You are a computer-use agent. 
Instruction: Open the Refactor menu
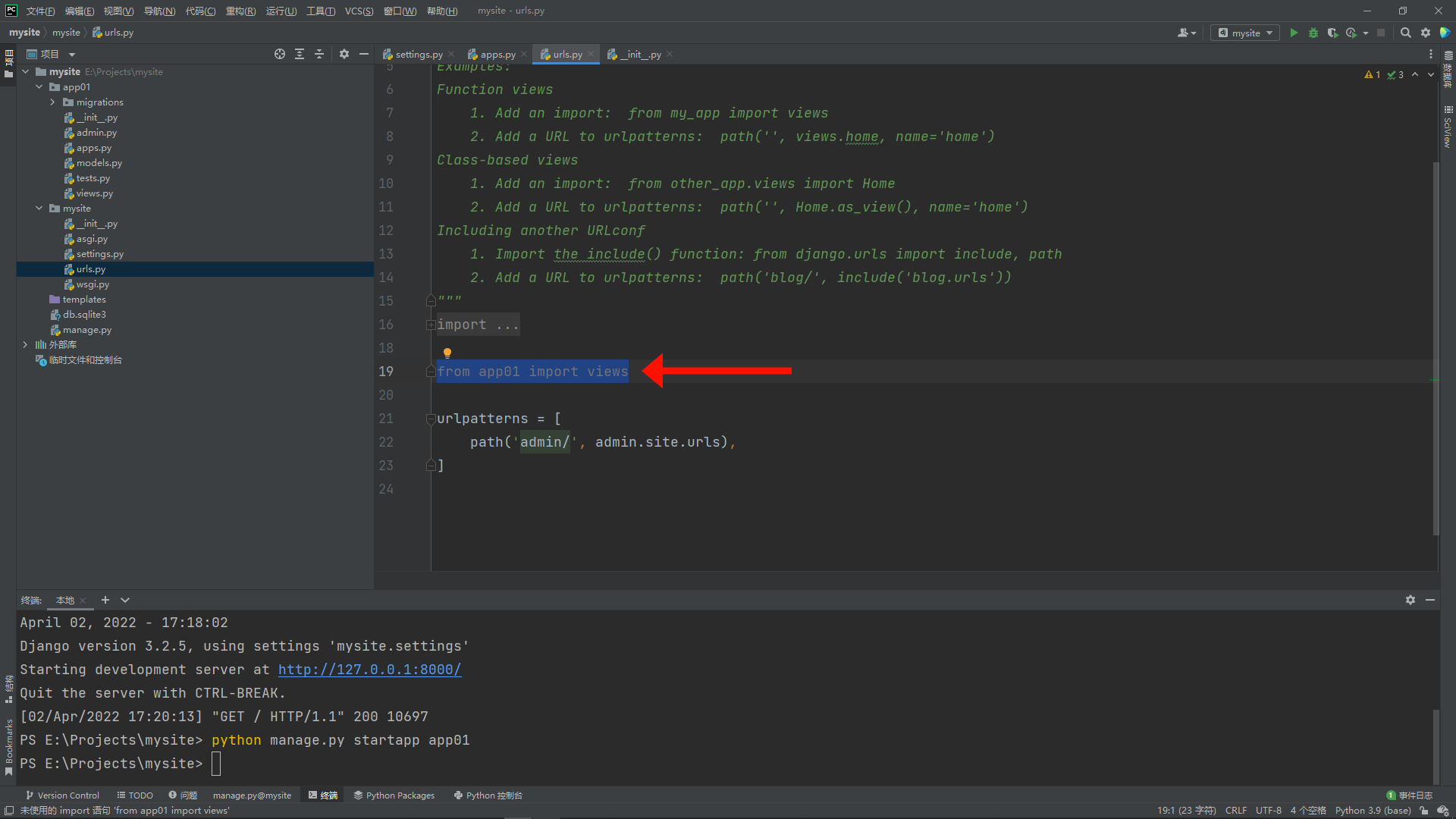click(240, 11)
